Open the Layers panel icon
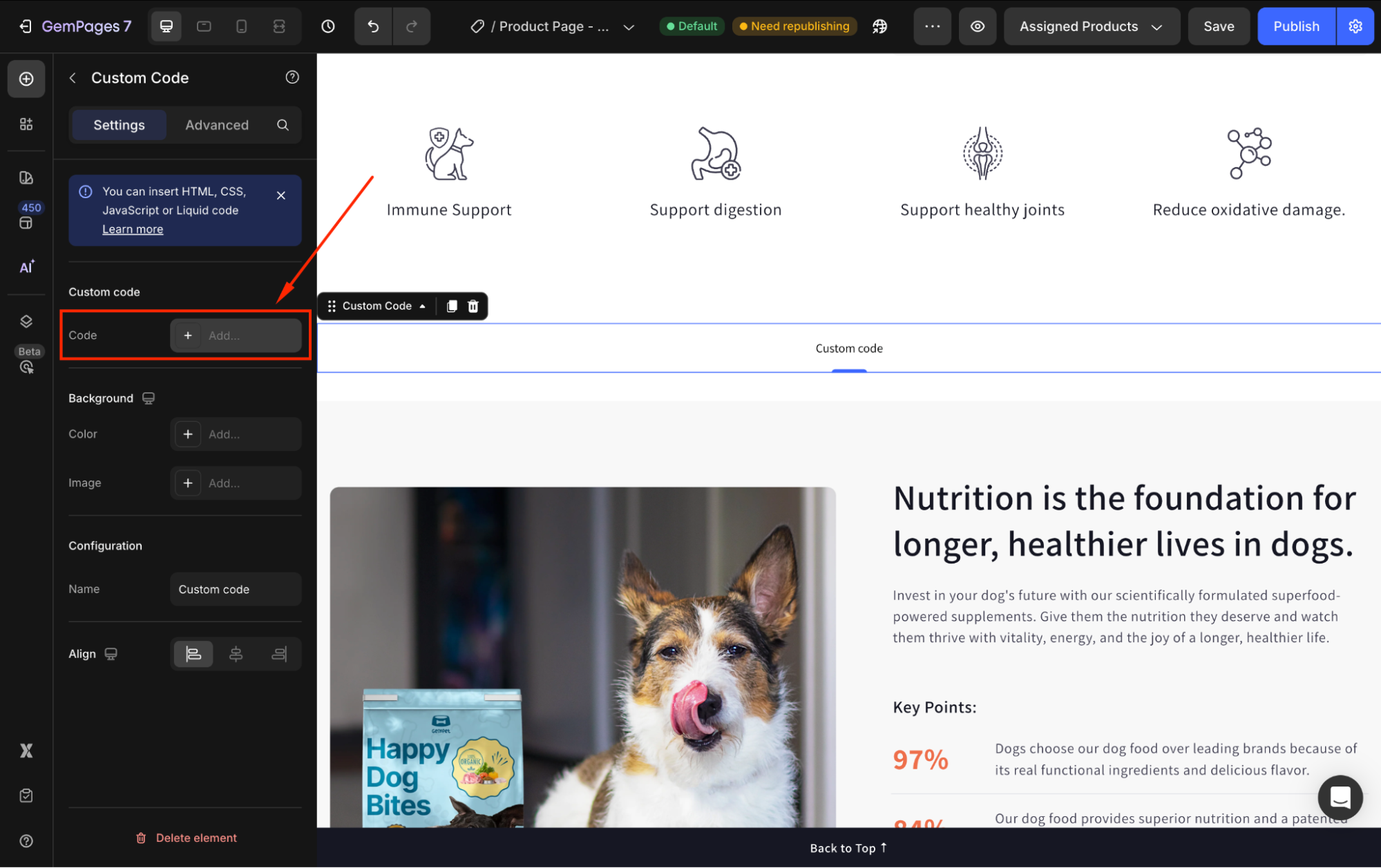 tap(26, 321)
